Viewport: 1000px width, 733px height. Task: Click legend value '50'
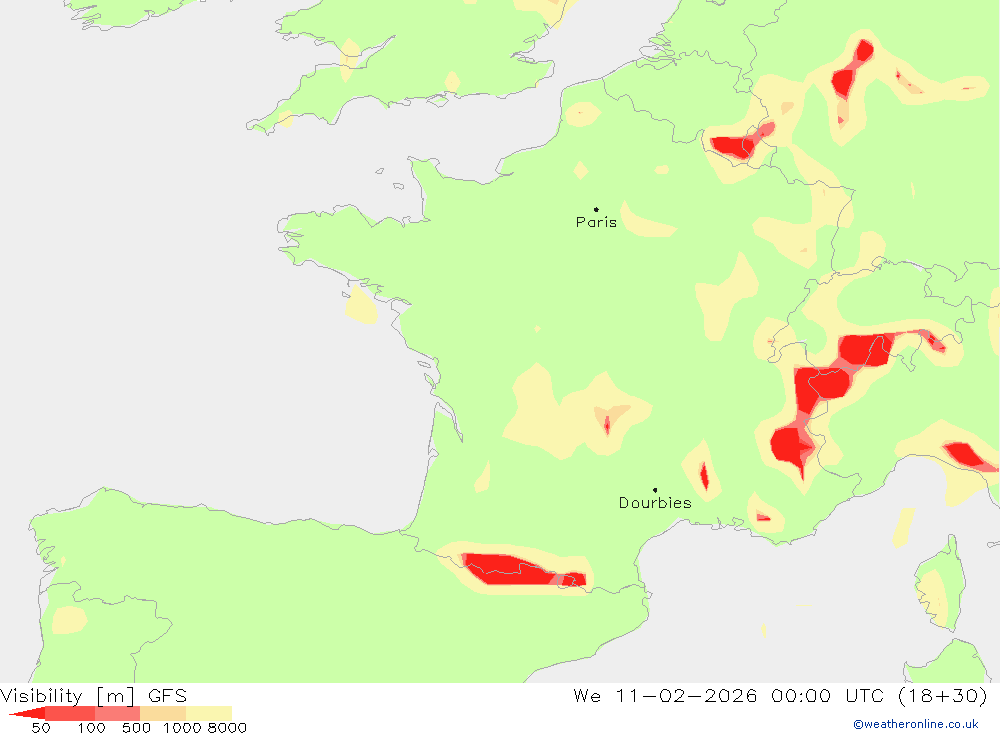[x=41, y=728]
